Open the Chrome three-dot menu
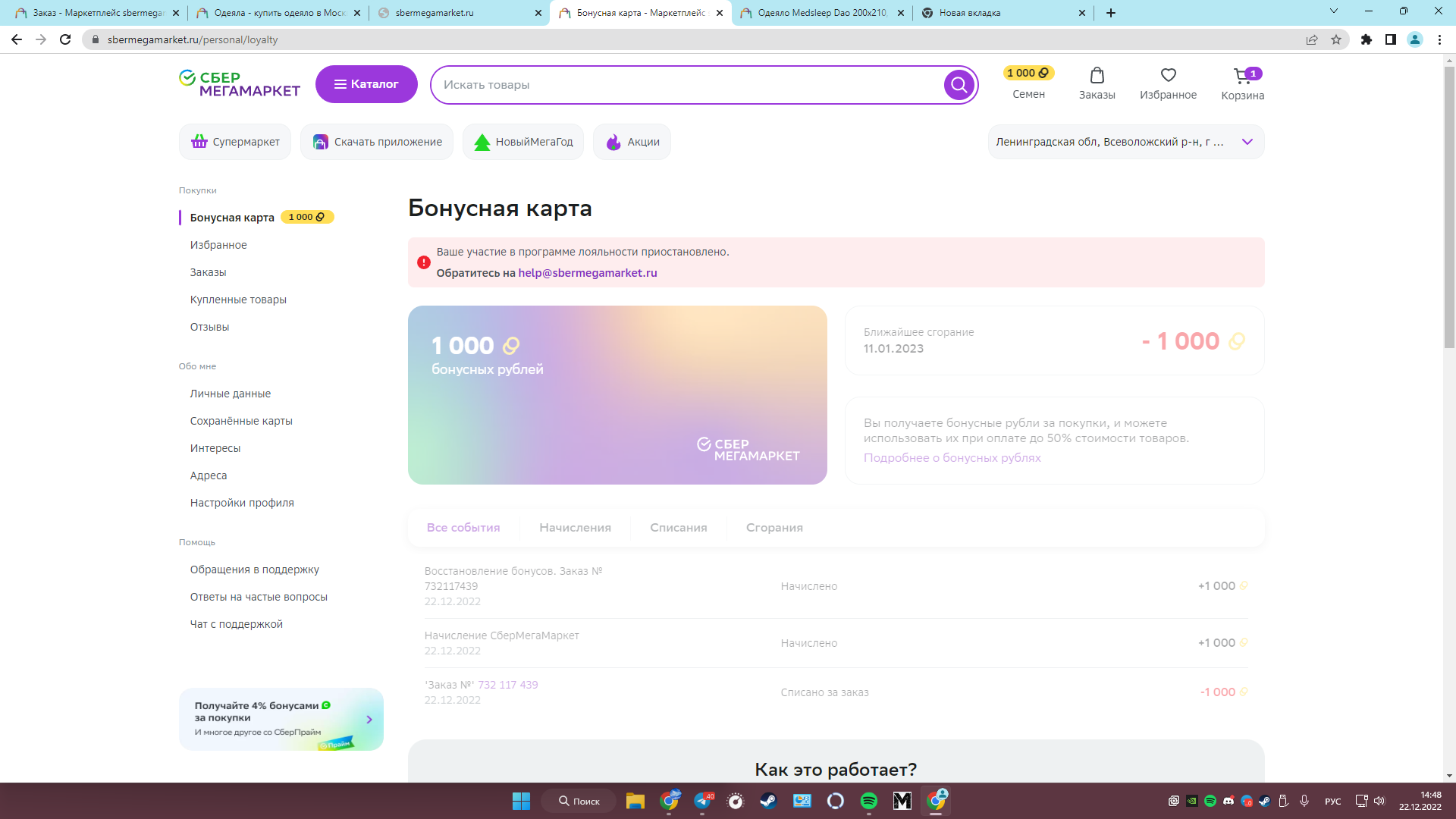Viewport: 1456px width, 819px height. coord(1439,39)
